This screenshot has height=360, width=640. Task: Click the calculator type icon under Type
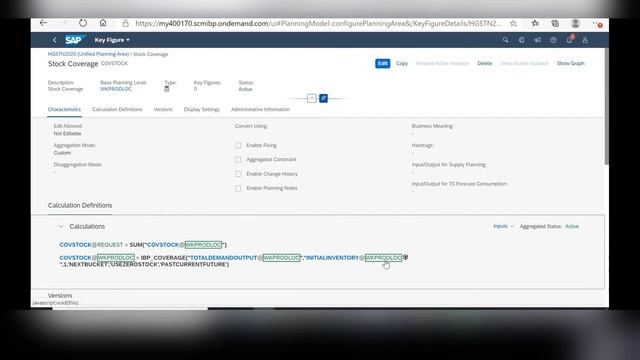click(167, 89)
